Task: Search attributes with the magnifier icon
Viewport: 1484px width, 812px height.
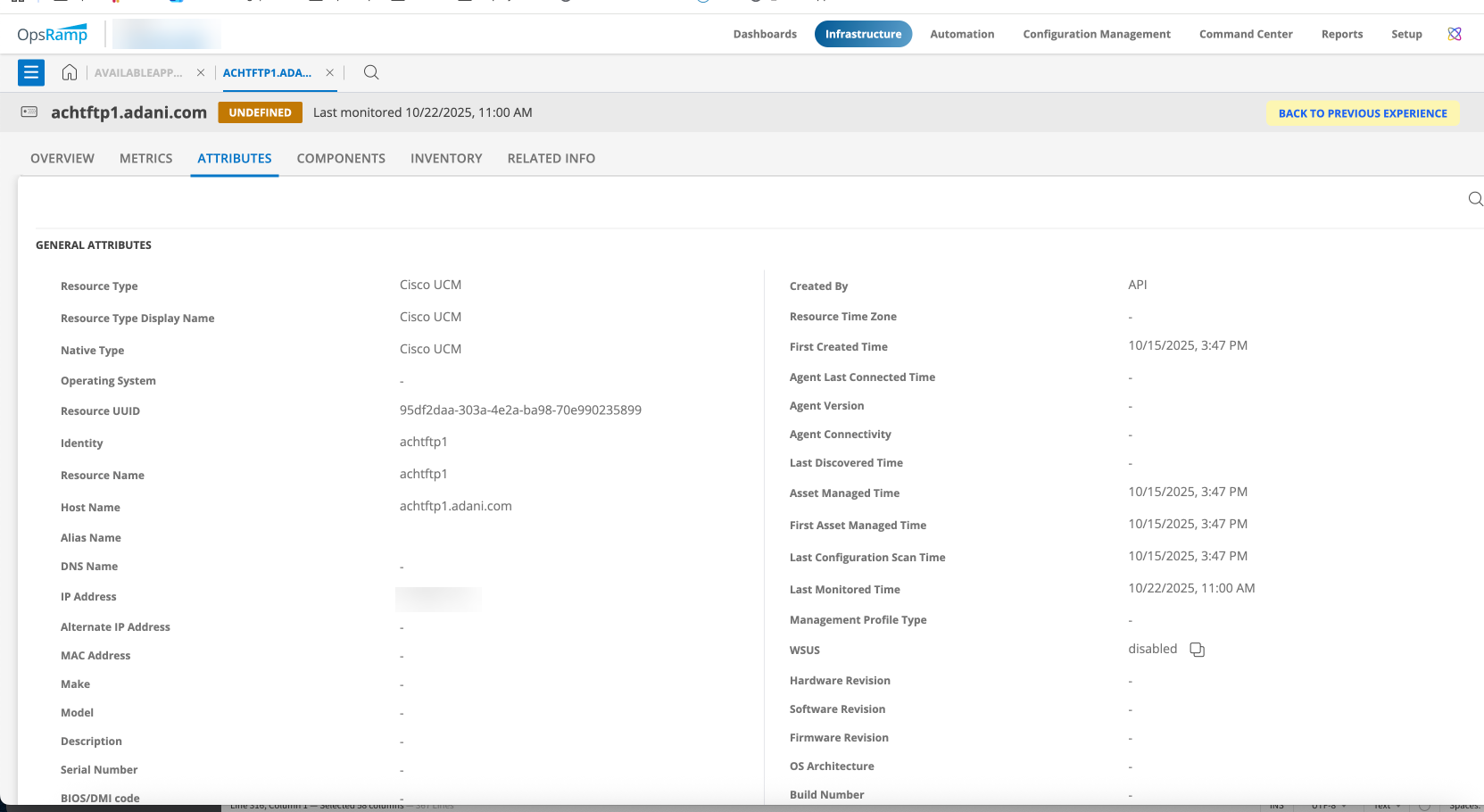Action: point(1474,199)
